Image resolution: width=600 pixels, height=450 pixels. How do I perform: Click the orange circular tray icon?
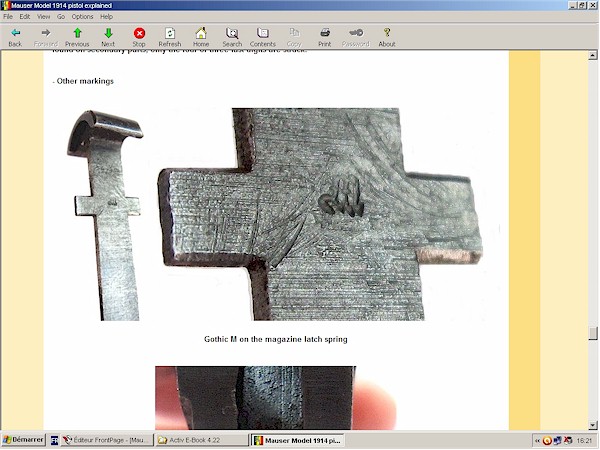(547, 441)
